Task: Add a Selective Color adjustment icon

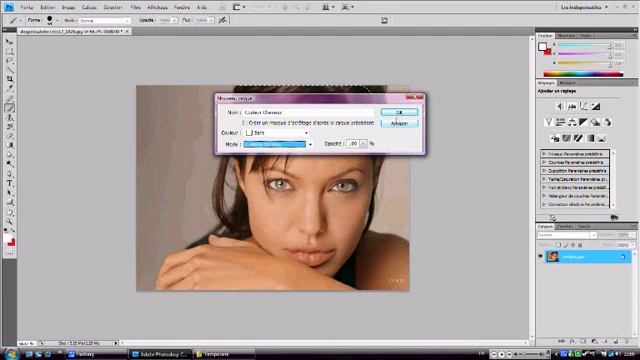Action: pos(602,138)
